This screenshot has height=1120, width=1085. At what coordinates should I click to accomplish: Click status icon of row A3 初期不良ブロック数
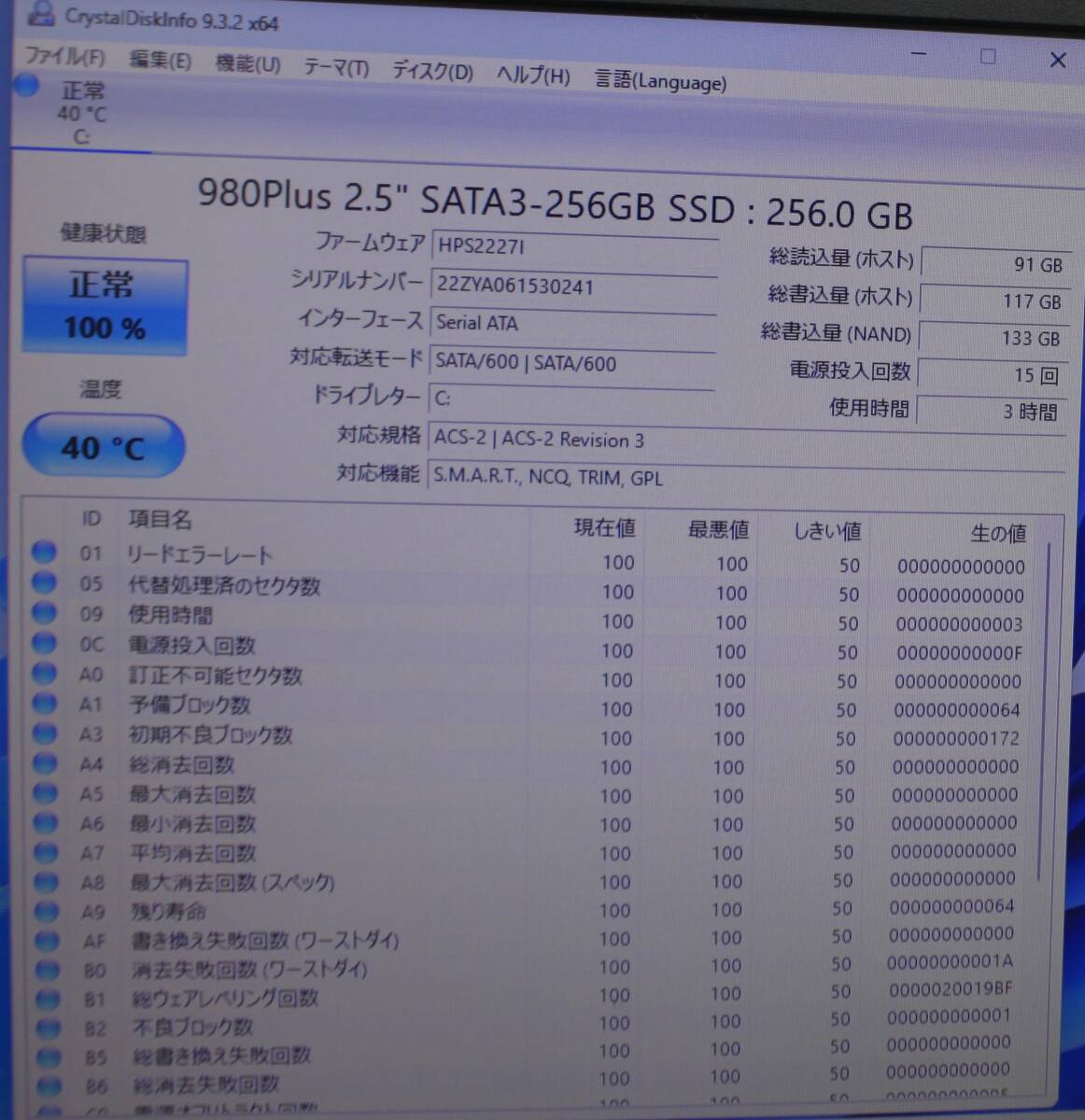pos(45,733)
